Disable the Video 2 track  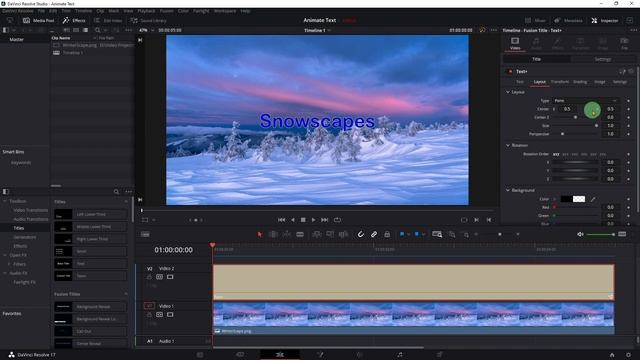[170, 277]
